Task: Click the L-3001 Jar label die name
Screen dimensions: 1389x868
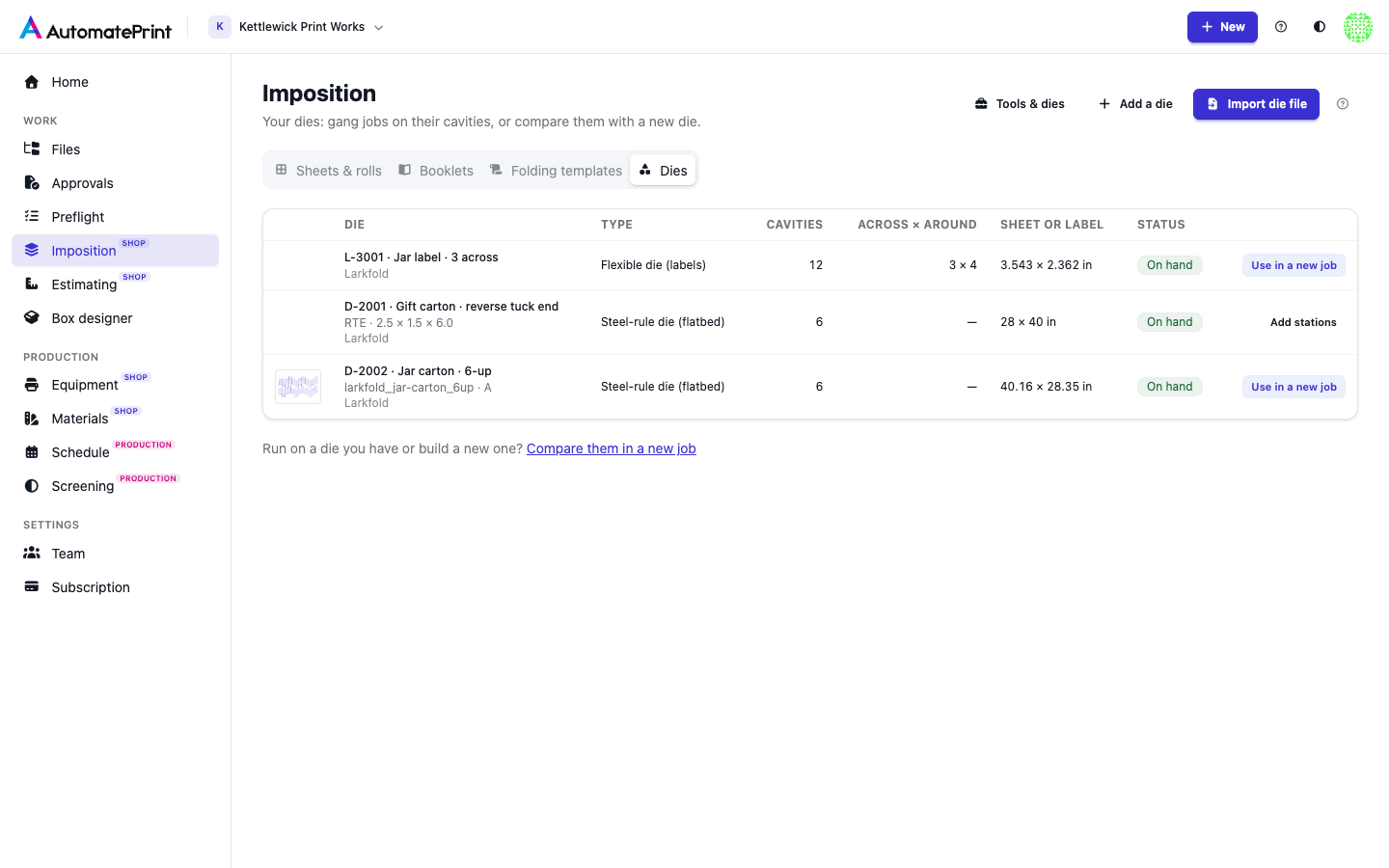Action: (422, 258)
